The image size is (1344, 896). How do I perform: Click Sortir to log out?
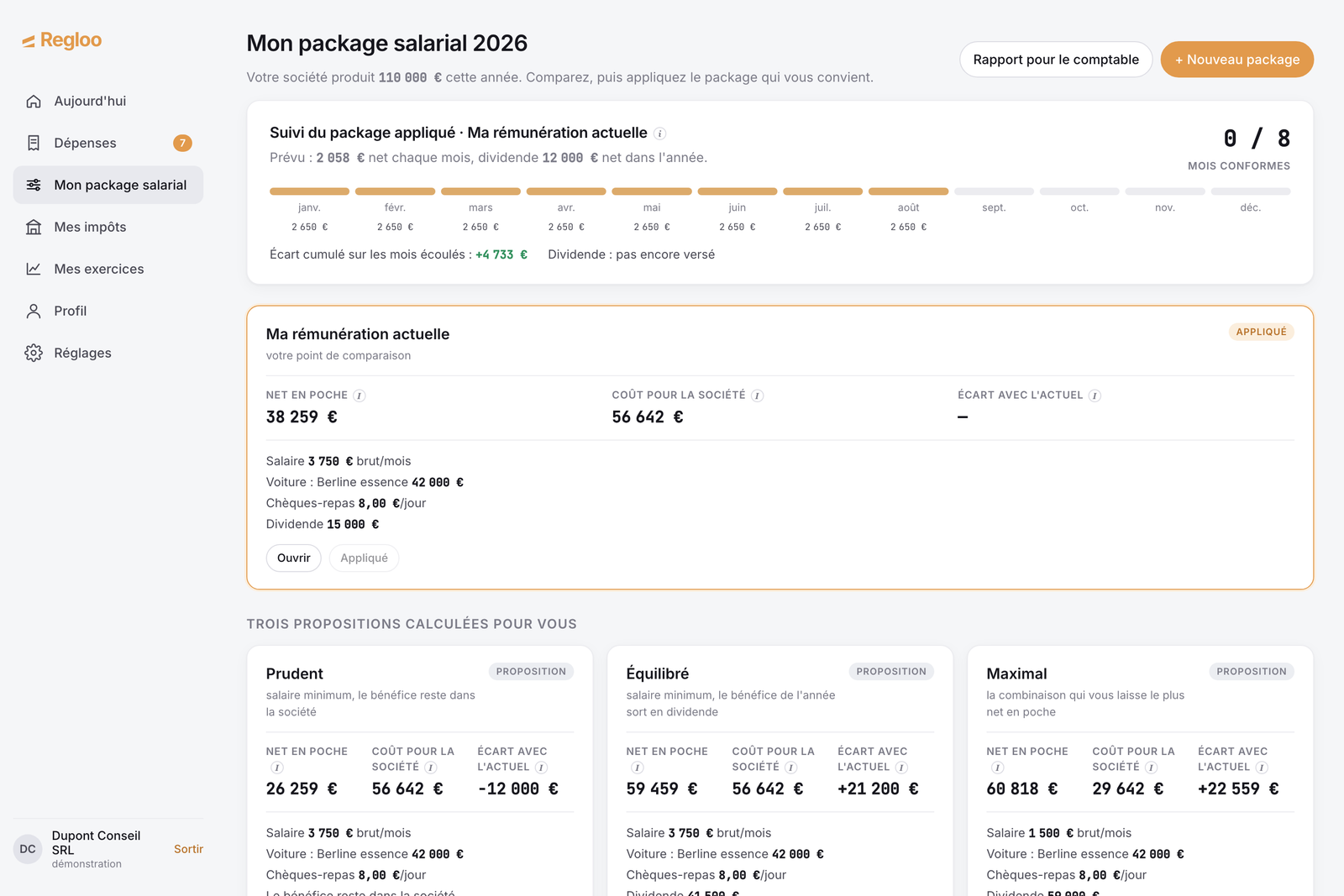click(188, 849)
